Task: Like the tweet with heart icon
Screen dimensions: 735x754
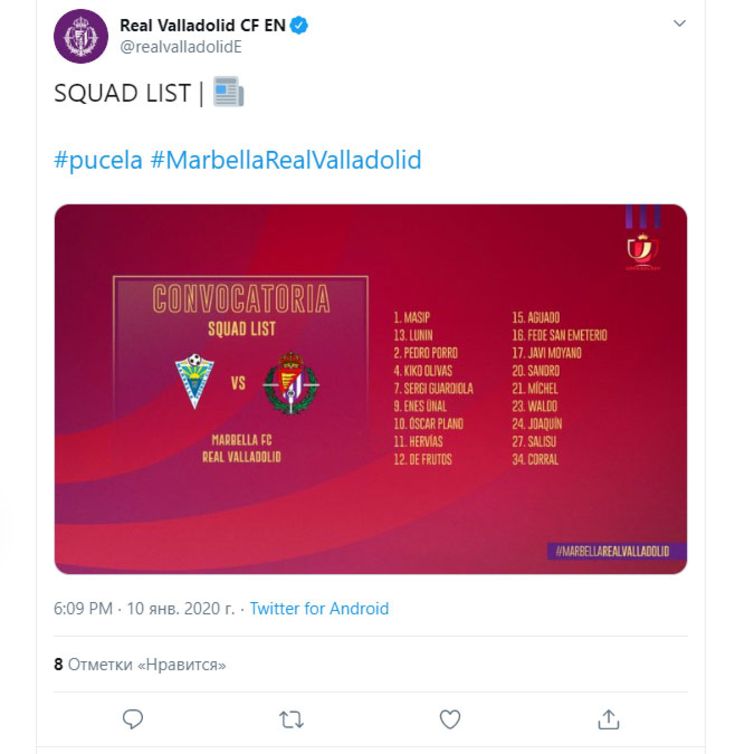Action: [450, 719]
